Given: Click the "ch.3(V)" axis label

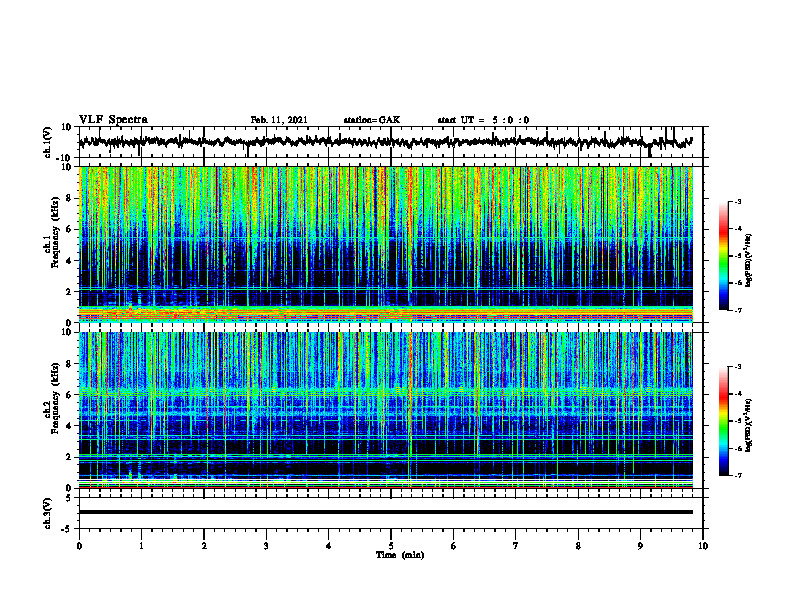Looking at the screenshot, I should point(49,513).
